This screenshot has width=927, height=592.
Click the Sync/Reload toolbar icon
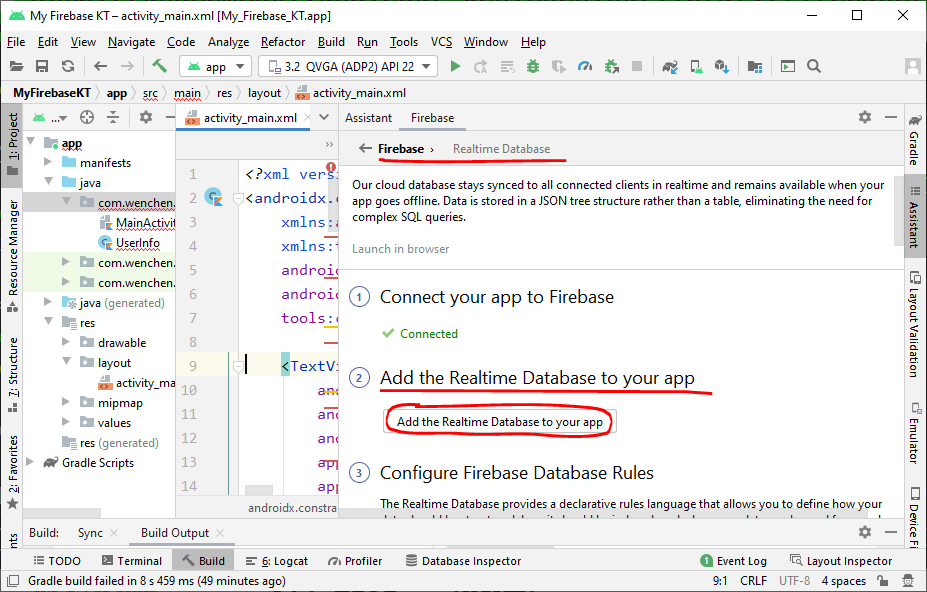pos(68,66)
